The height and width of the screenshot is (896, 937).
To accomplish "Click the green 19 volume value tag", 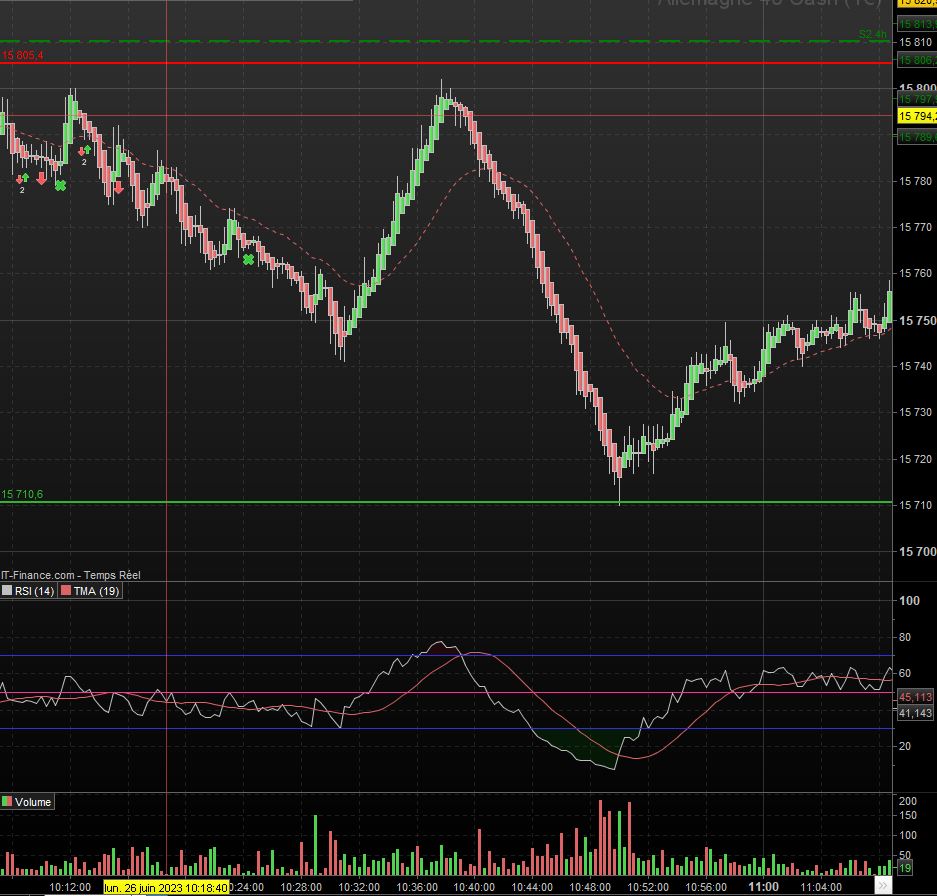I will click(x=905, y=868).
